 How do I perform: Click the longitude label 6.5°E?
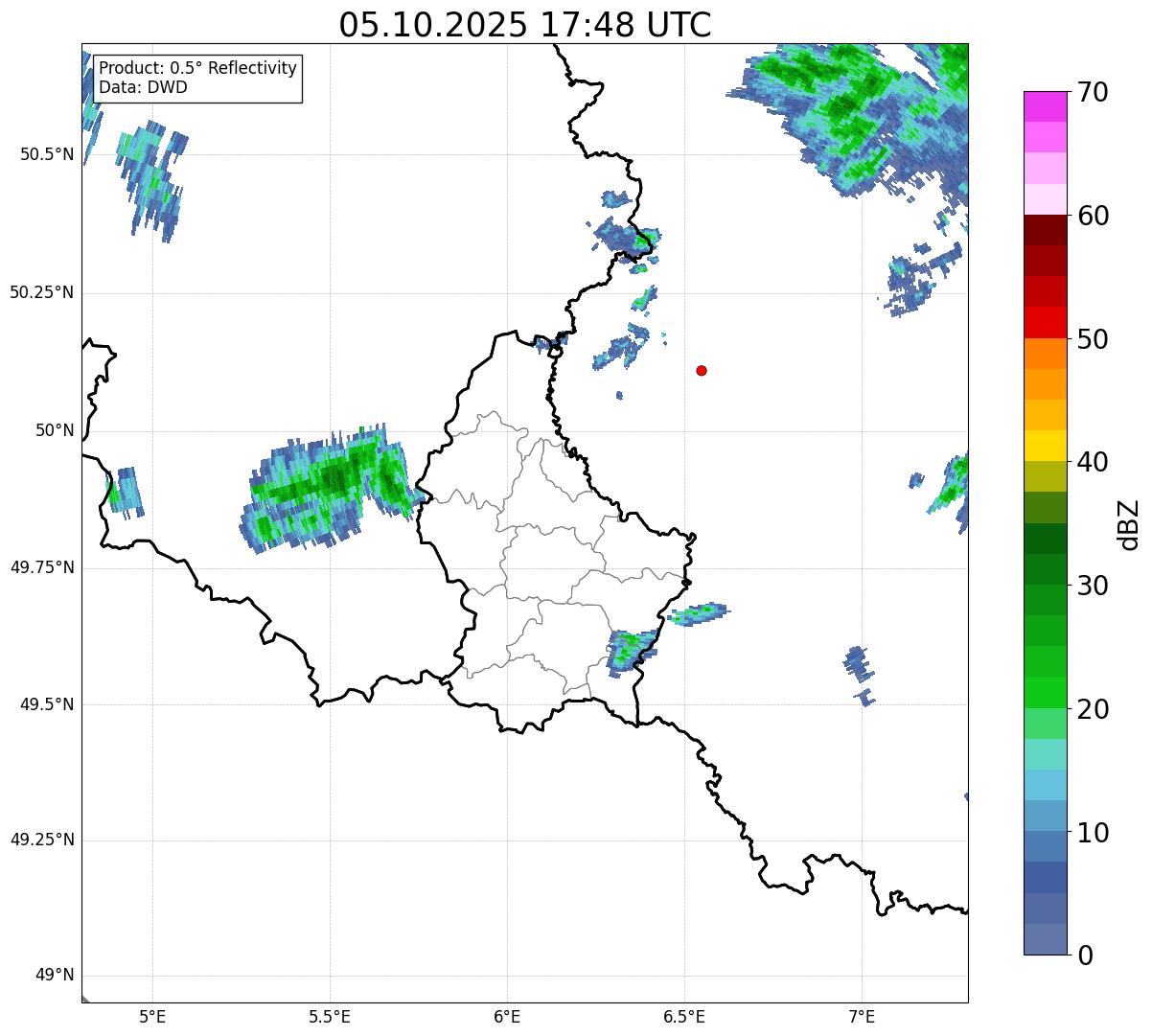(684, 1017)
